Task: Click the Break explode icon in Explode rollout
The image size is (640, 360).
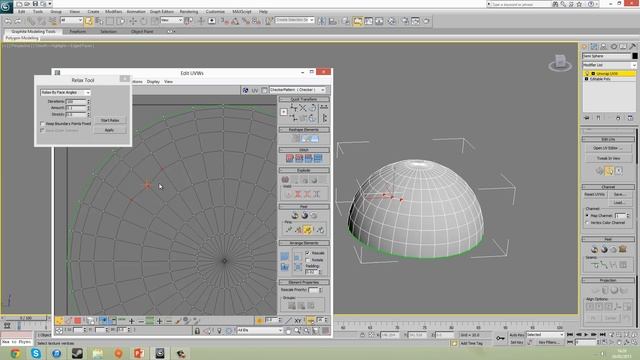Action: [x=285, y=180]
